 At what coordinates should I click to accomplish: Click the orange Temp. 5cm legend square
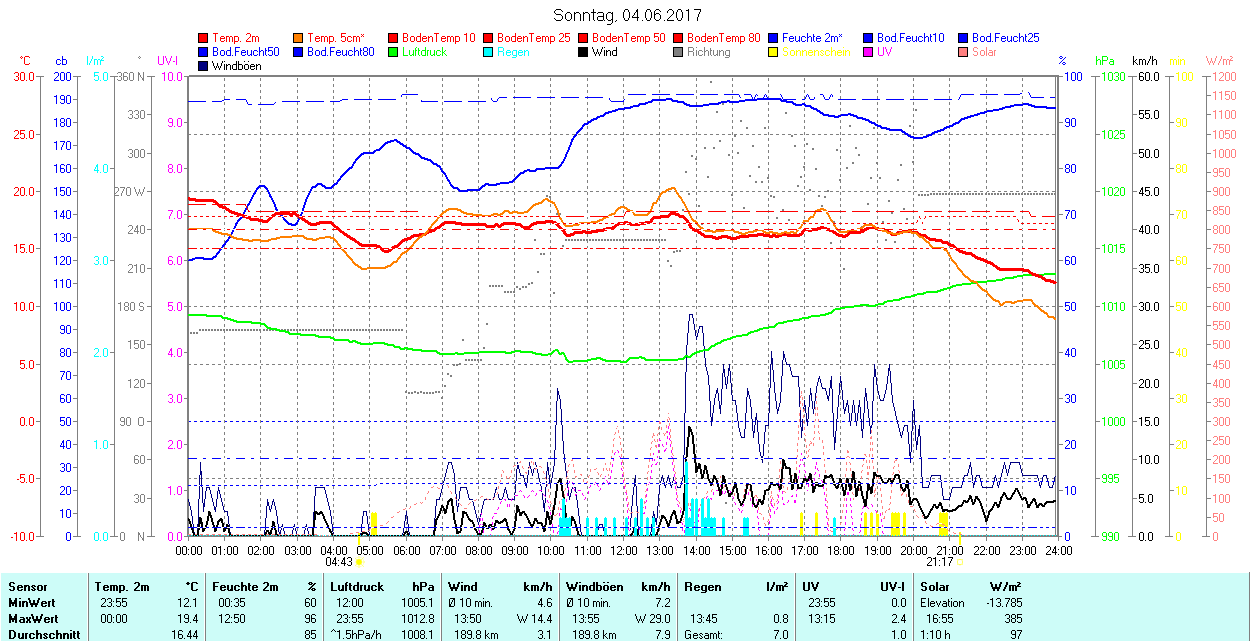click(299, 38)
